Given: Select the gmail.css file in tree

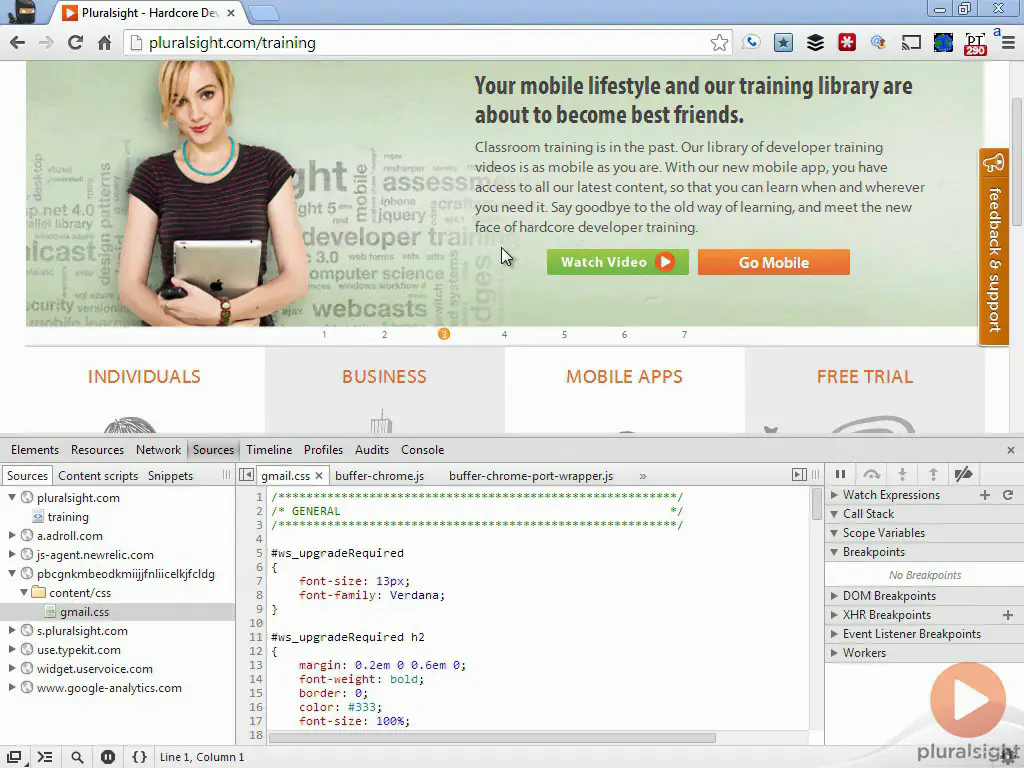Looking at the screenshot, I should [84, 612].
